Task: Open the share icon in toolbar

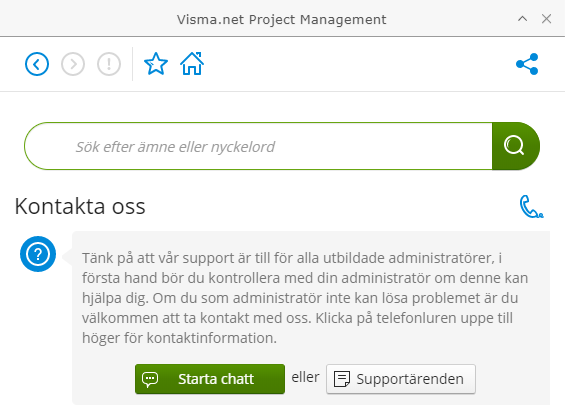Action: coord(527,64)
